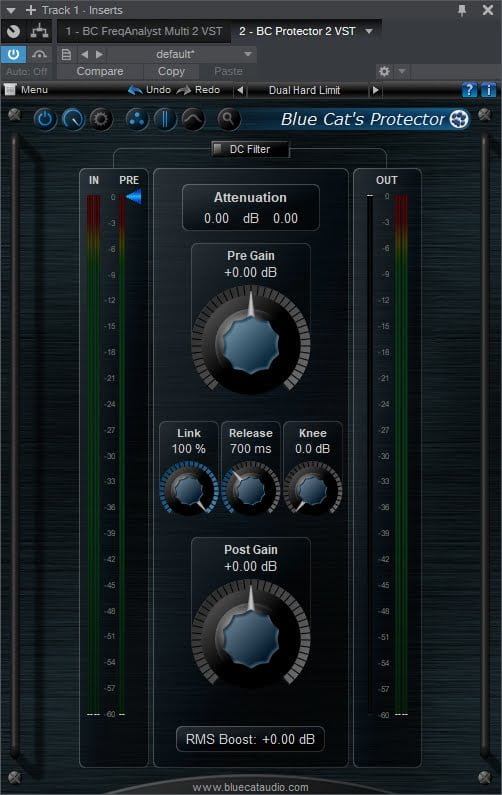This screenshot has width=502, height=795.
Task: Click the Blue Cat logo icon
Action: tap(459, 119)
